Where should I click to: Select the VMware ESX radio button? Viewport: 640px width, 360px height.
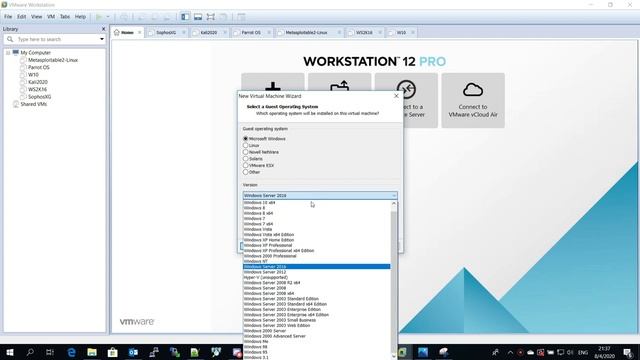point(246,165)
